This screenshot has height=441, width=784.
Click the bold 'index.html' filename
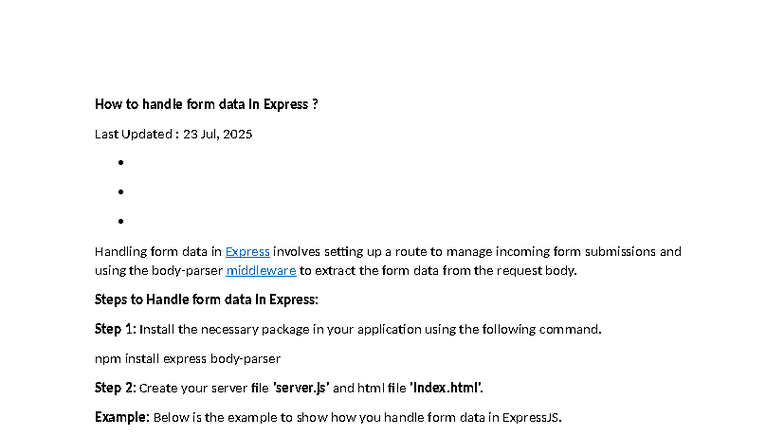click(446, 388)
